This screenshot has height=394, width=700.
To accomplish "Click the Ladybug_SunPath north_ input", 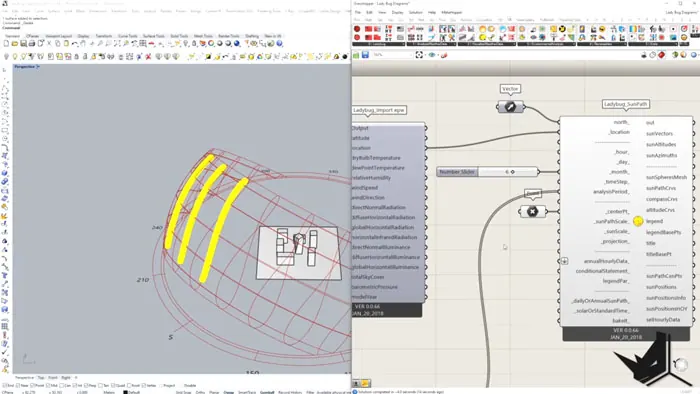I will [621, 122].
